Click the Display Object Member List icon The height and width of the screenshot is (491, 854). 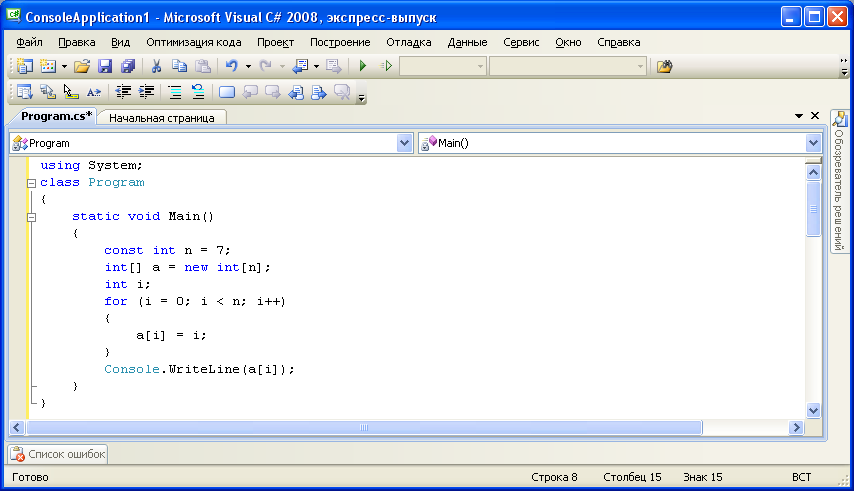pyautogui.click(x=25, y=92)
